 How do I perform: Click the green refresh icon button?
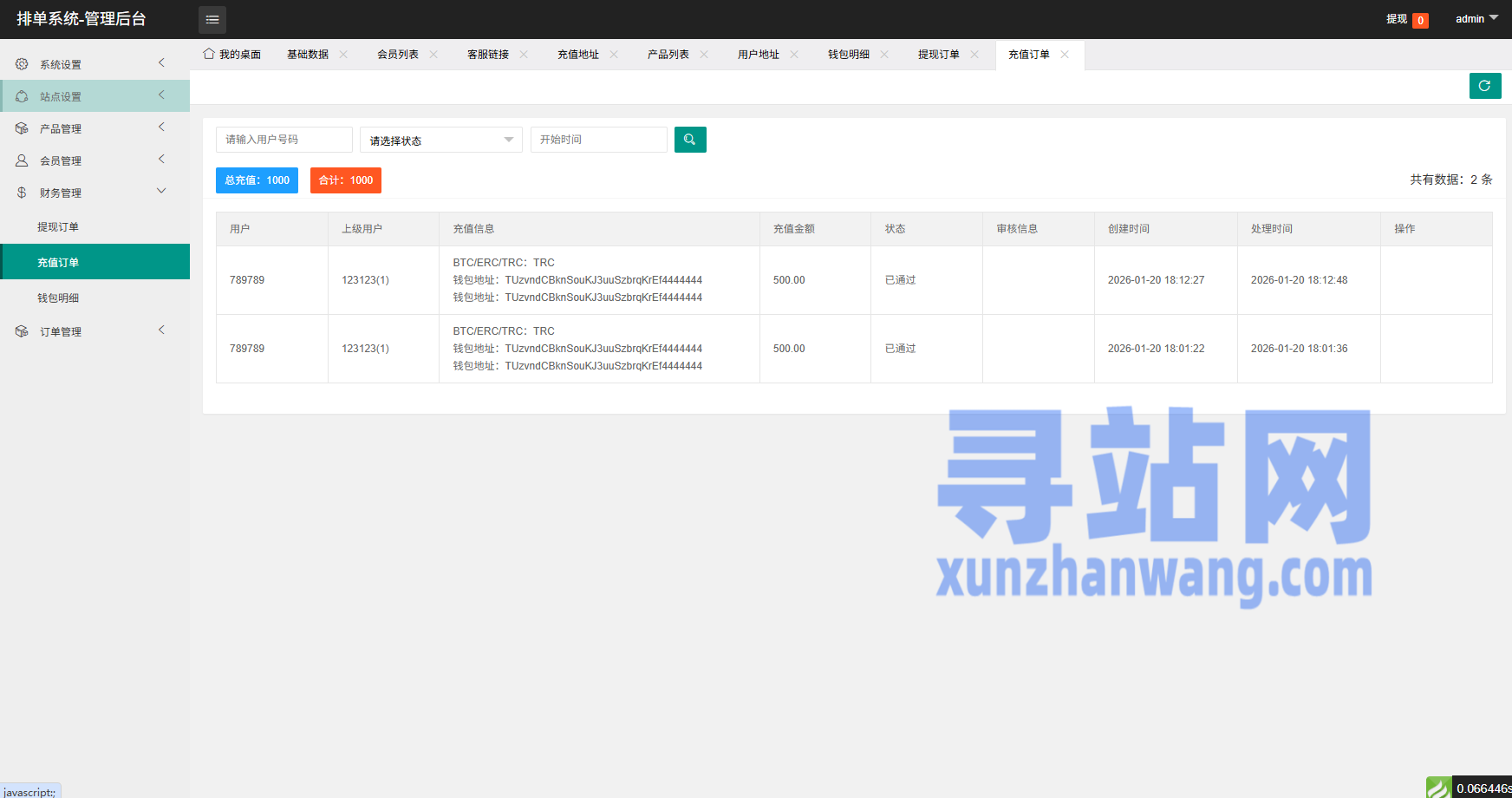(1484, 86)
